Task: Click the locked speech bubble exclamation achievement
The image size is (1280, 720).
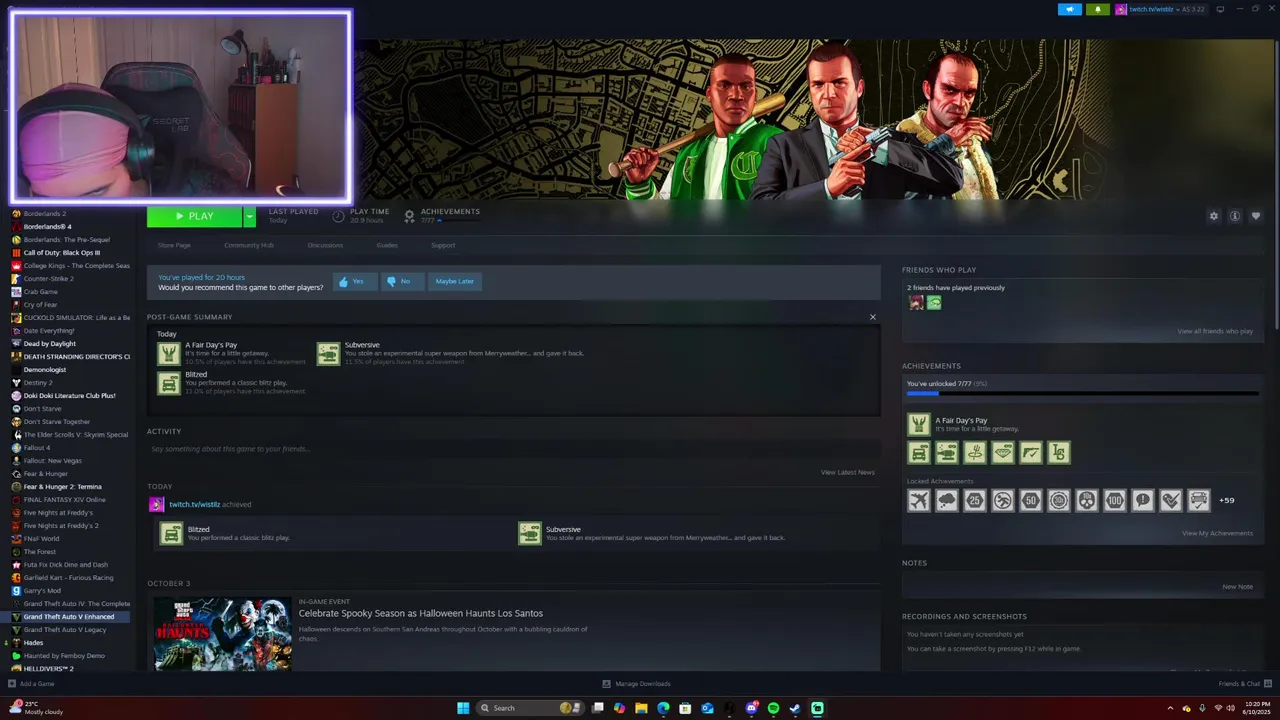Action: click(x=1143, y=500)
